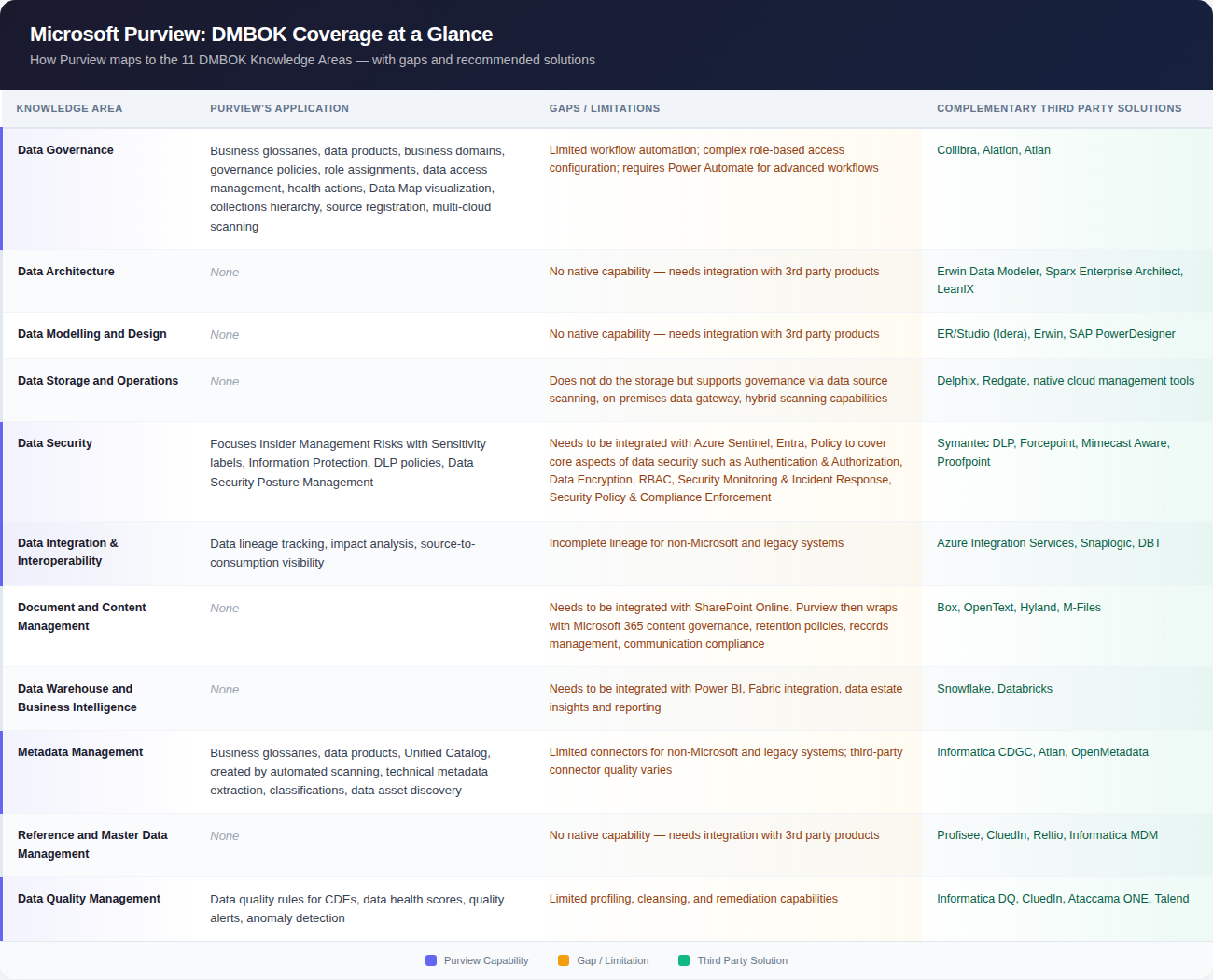Click the 'Limited profiling, cleansing, and remediation' text
This screenshot has height=980, width=1213.
pos(693,899)
